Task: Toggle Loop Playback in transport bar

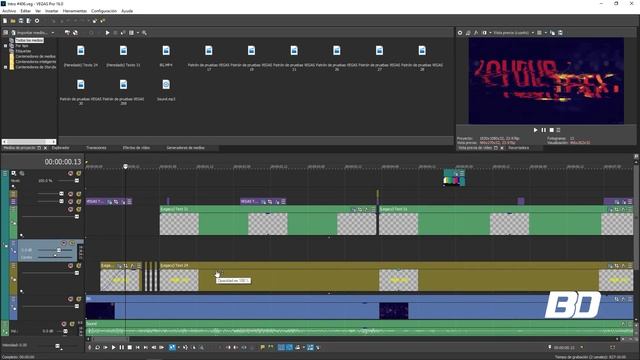Action: (98, 347)
